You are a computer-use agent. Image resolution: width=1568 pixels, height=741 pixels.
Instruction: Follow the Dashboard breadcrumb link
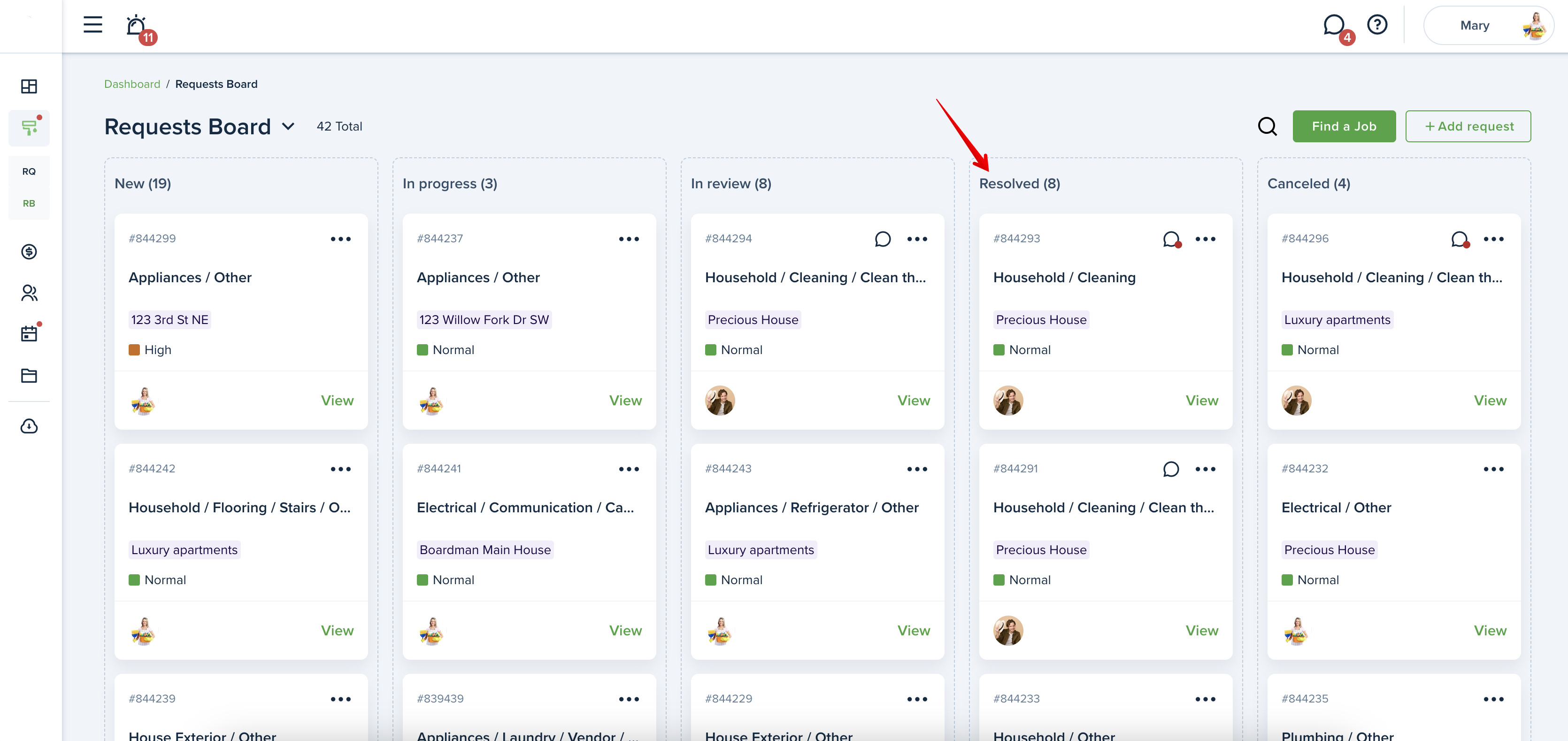tap(132, 84)
